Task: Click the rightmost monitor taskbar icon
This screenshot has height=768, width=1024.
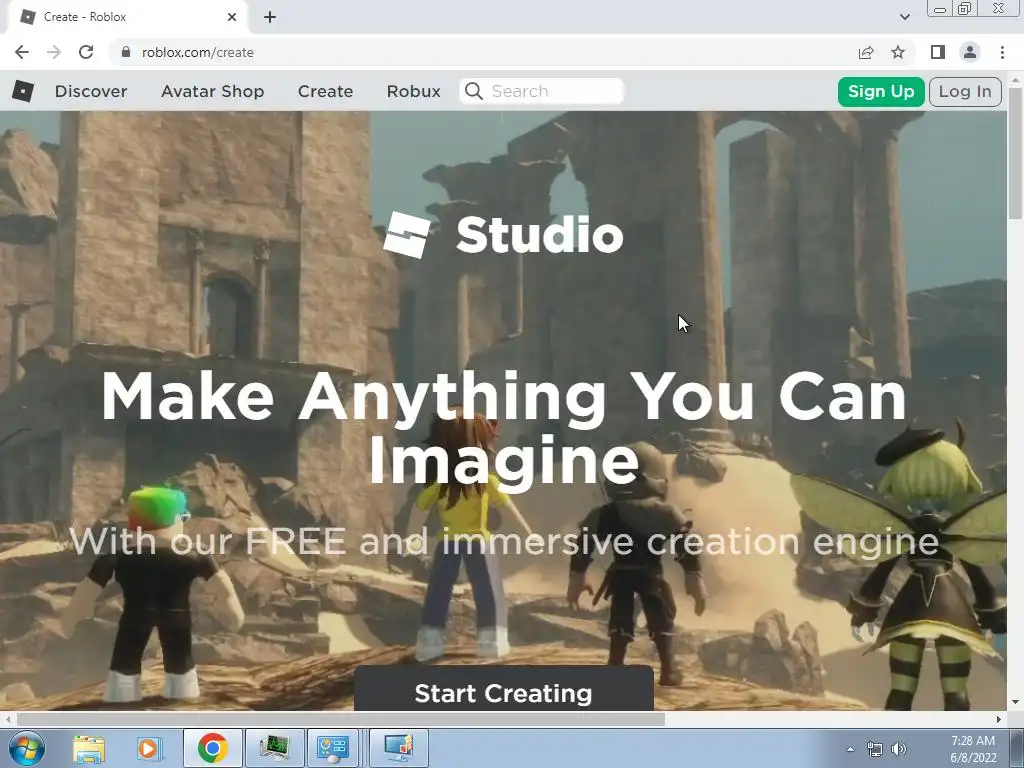Action: (x=399, y=748)
